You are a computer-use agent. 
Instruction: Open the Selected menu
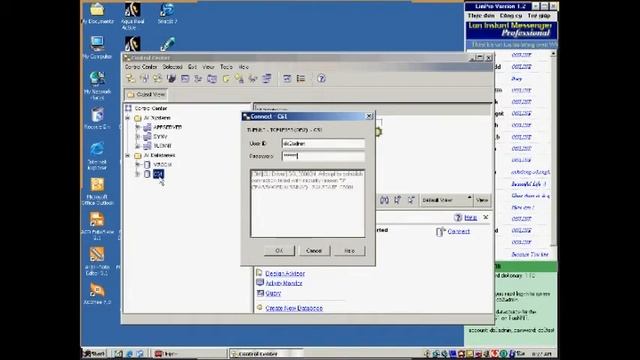point(172,67)
